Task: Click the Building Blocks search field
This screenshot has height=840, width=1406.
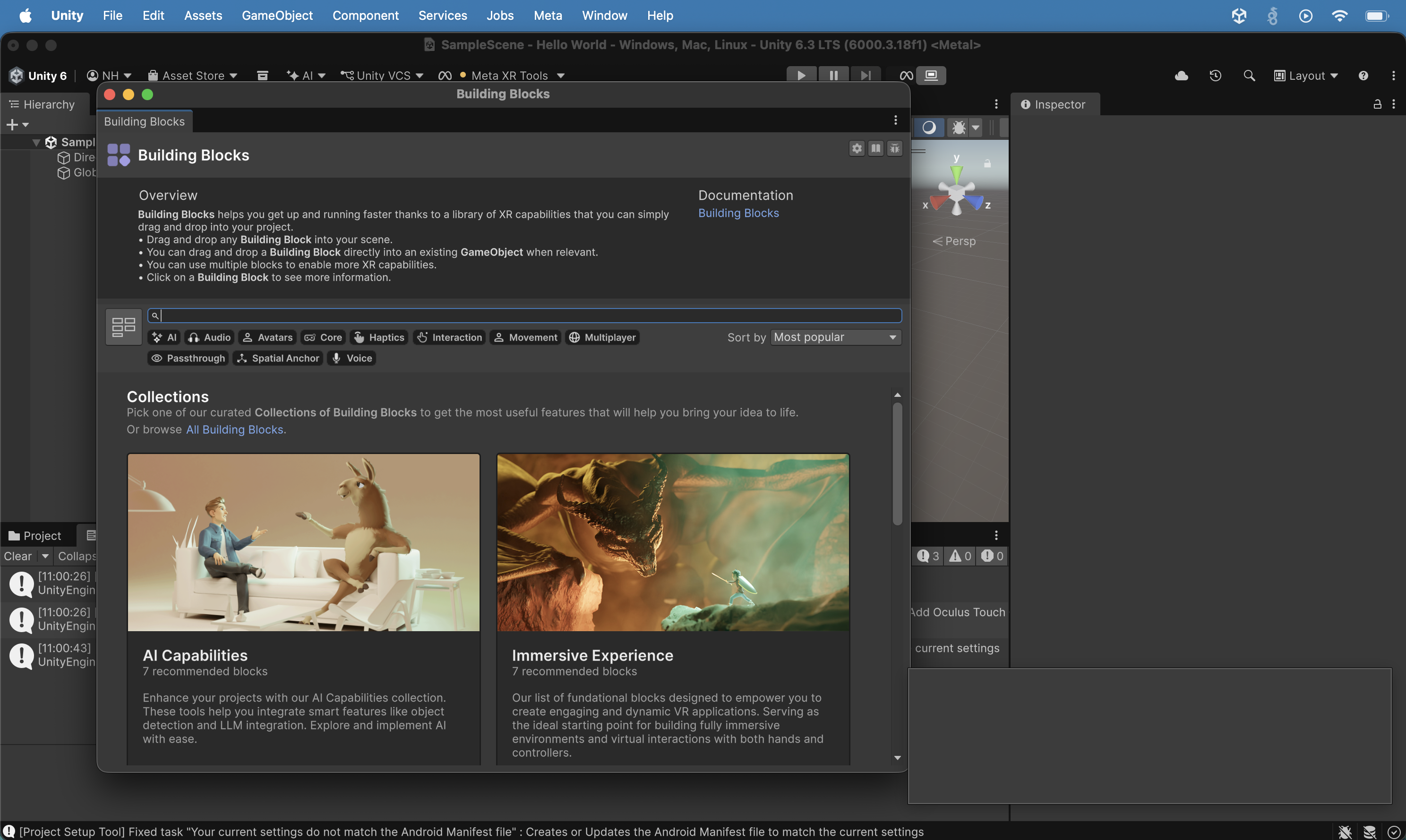Action: [x=525, y=315]
